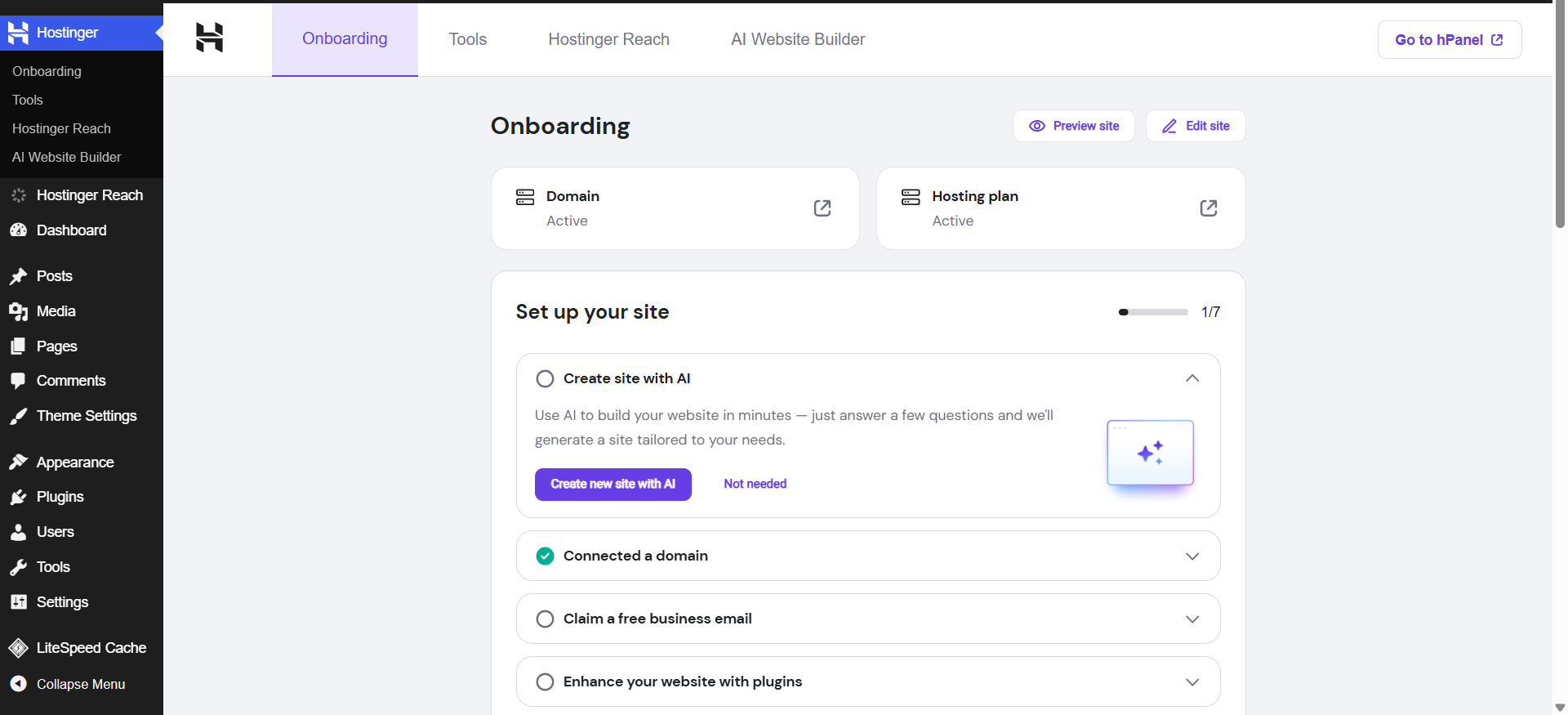Screen dimensions: 1568x715
Task: Click Go to hPanel button
Action: (1450, 40)
